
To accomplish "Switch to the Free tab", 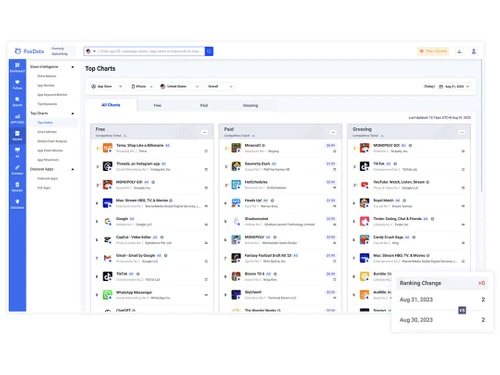I will click(157, 105).
